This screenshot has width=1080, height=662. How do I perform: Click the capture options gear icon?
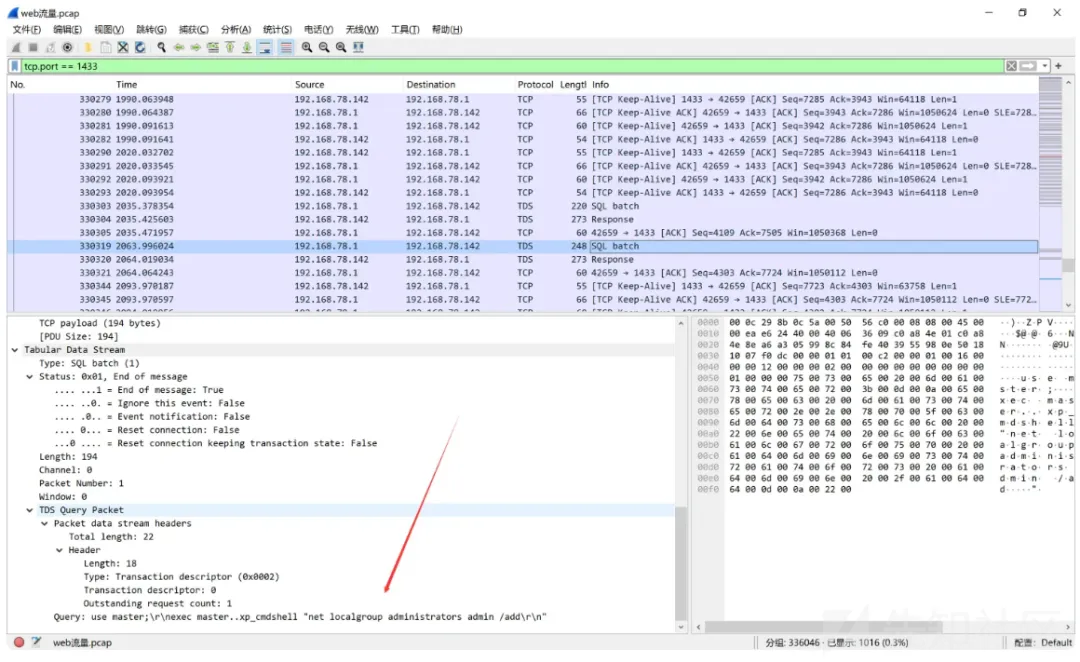point(67,47)
